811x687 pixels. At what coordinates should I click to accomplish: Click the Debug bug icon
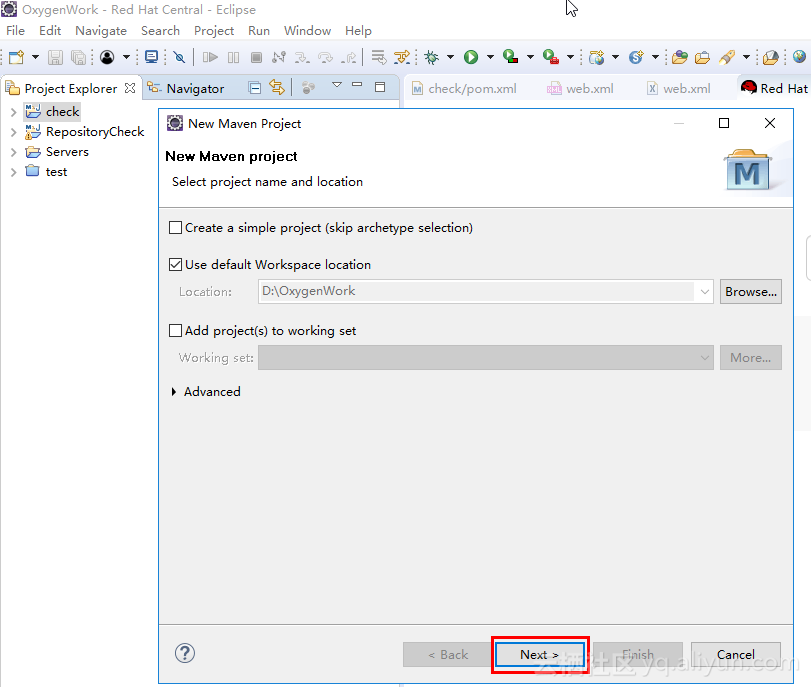click(431, 57)
